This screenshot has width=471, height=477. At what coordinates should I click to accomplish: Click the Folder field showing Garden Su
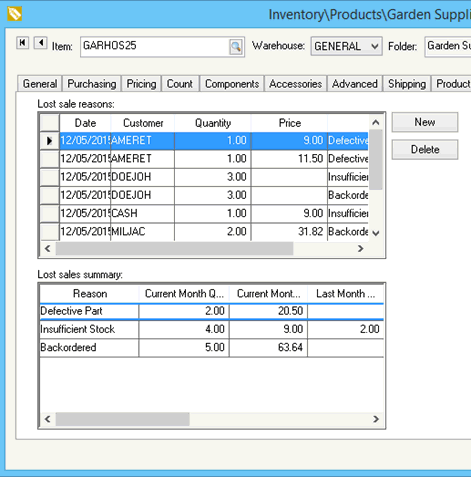pos(448,46)
